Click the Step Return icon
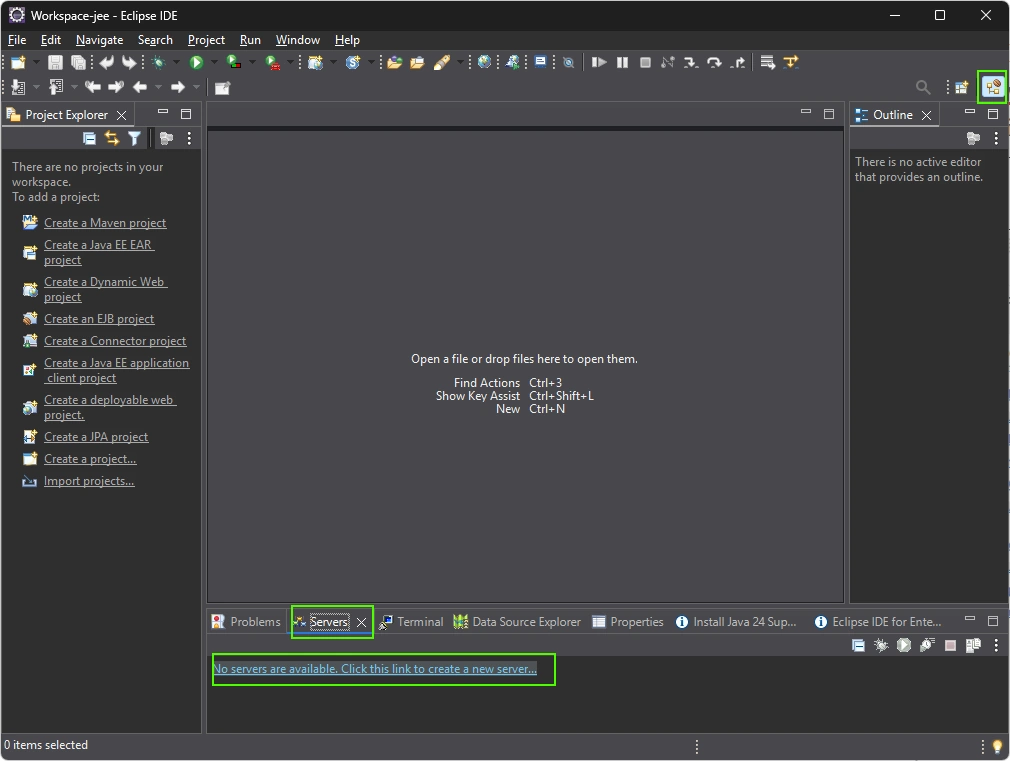This screenshot has width=1010, height=761. [x=738, y=63]
